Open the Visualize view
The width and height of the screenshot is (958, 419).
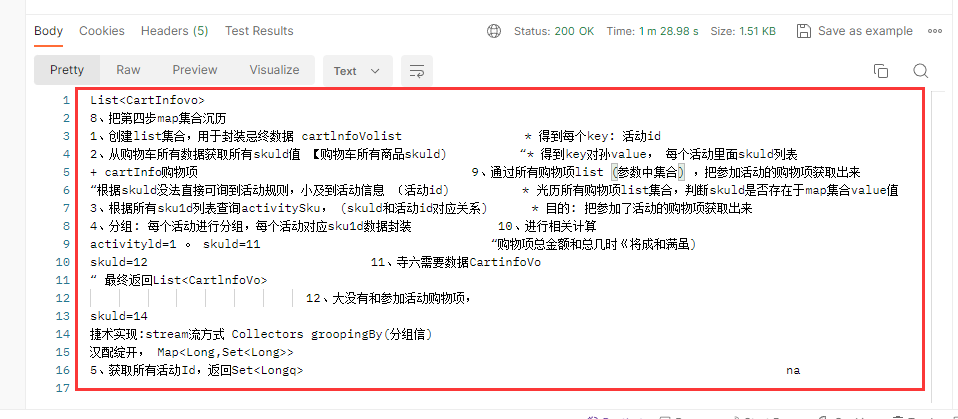274,70
